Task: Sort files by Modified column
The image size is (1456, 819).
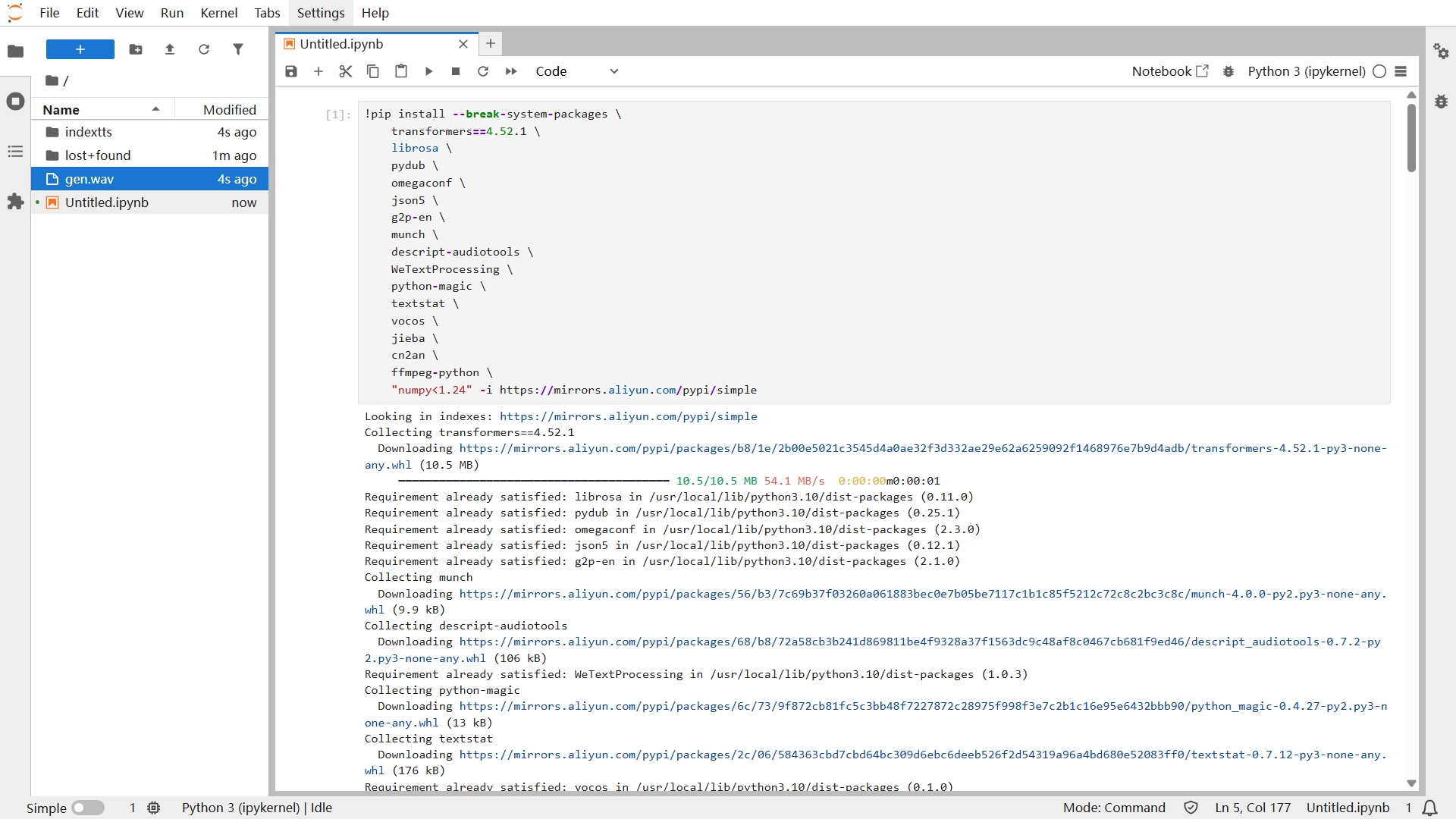Action: [x=221, y=109]
